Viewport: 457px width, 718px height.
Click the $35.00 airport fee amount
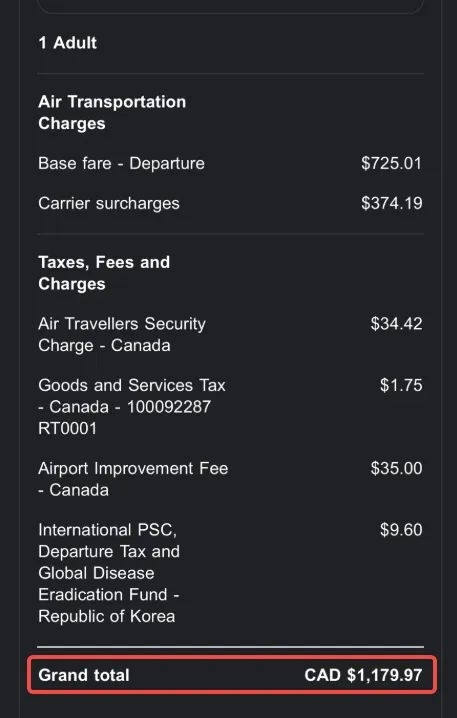396,468
